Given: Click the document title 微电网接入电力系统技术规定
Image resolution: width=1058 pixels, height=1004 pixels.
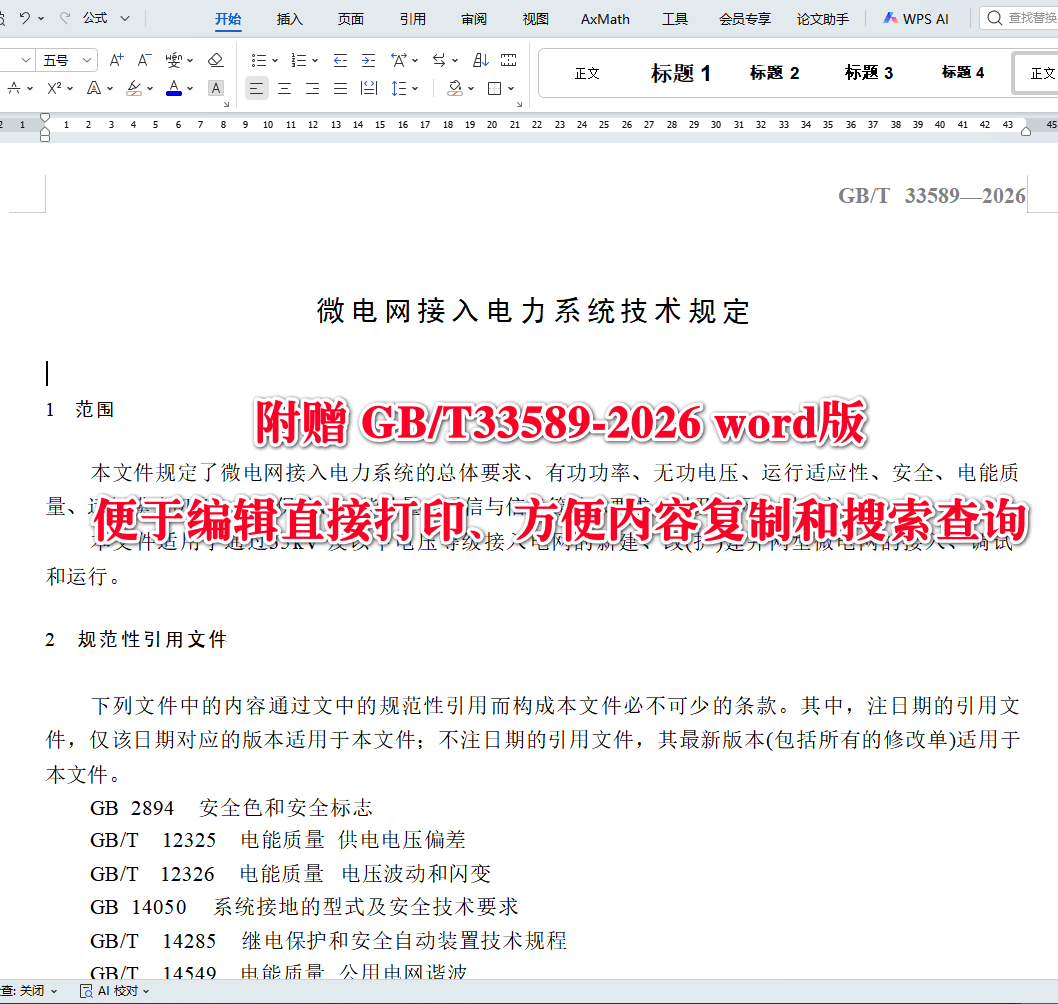Looking at the screenshot, I should point(533,311).
